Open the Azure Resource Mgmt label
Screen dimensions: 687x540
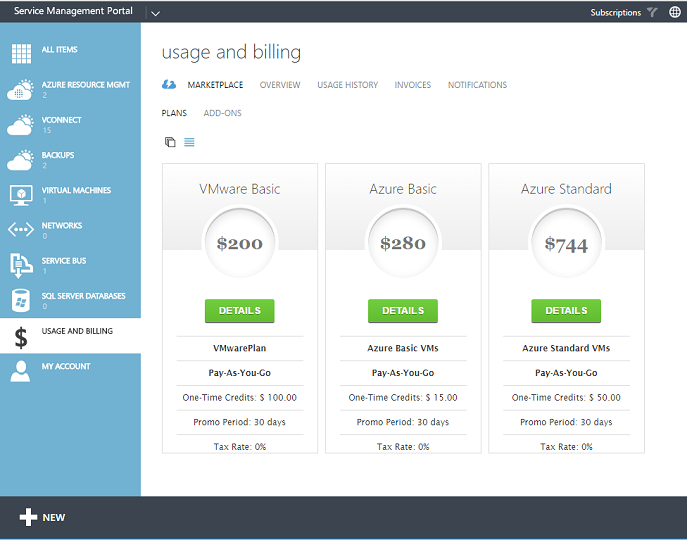coord(86,85)
